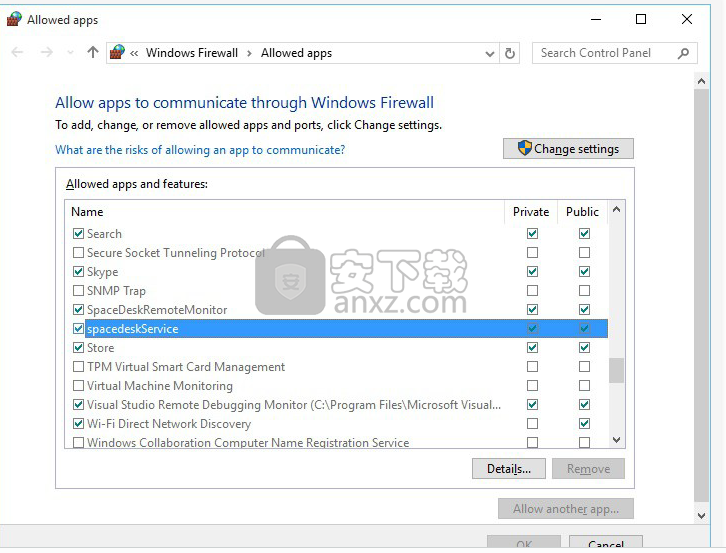This screenshot has width=726, height=553.
Task: Toggle Public checkbox for Store
Action: 584,347
